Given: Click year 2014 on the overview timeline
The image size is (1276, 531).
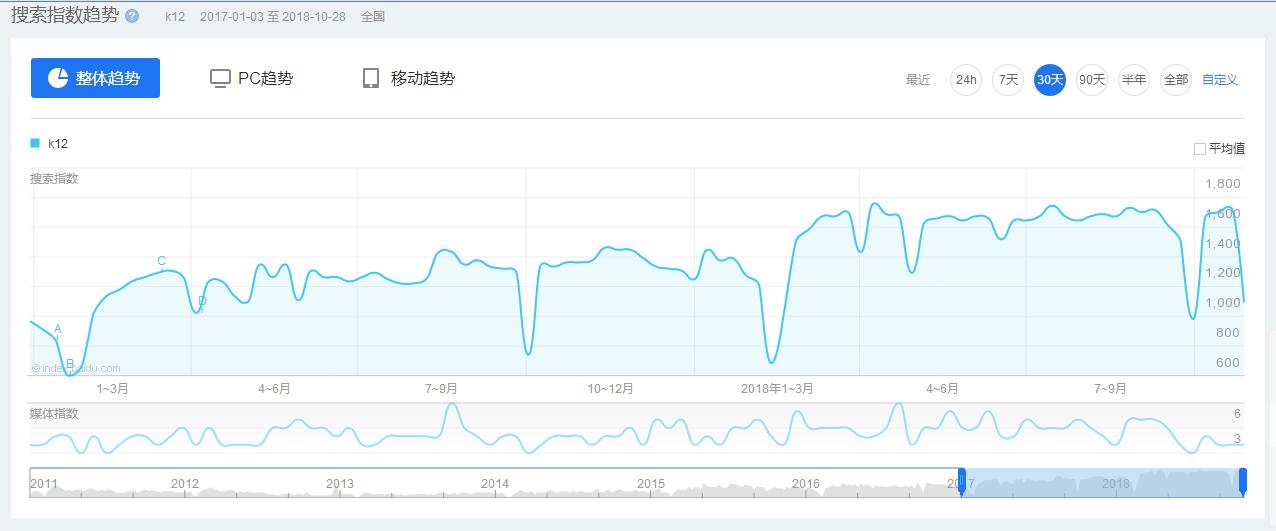Looking at the screenshot, I should [495, 484].
